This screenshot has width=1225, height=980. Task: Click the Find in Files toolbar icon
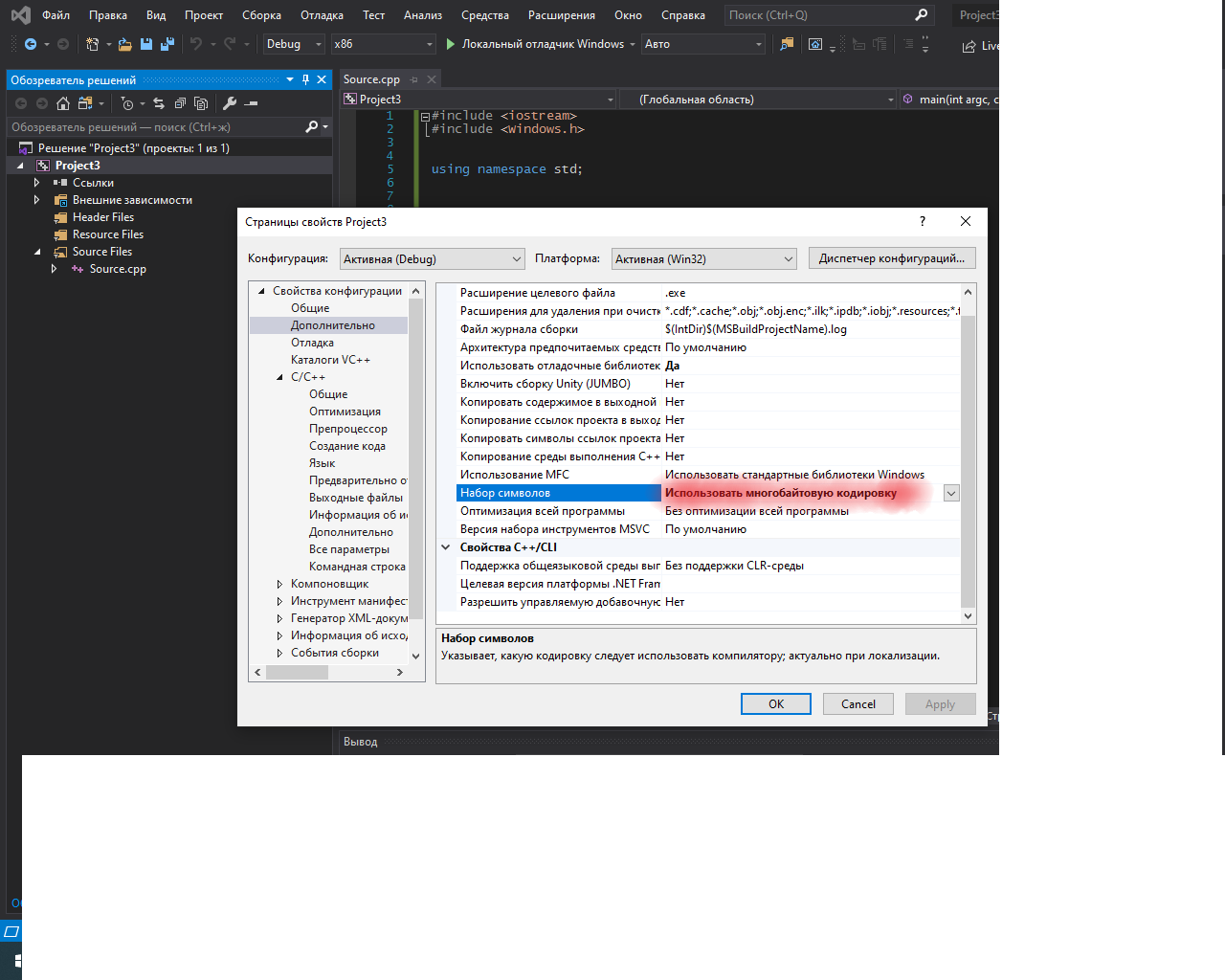pyautogui.click(x=787, y=44)
